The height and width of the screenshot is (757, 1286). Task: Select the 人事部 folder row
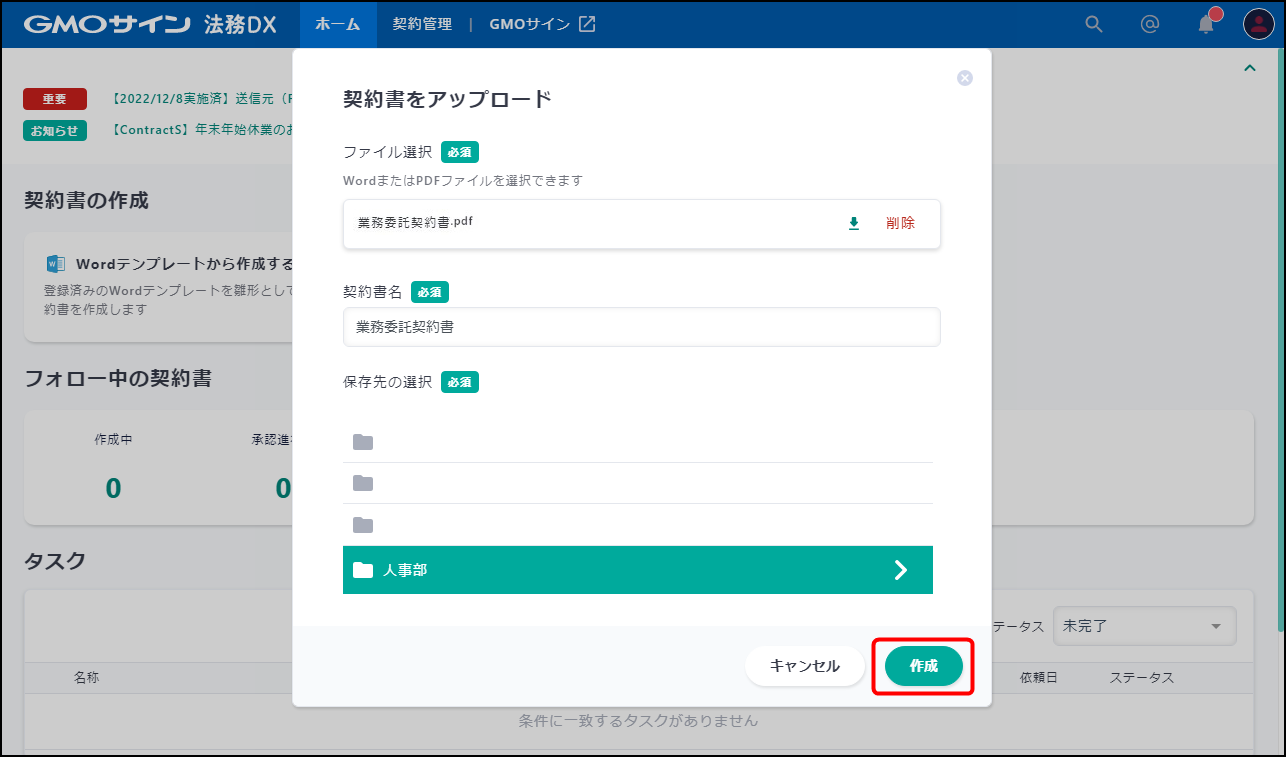click(x=638, y=570)
